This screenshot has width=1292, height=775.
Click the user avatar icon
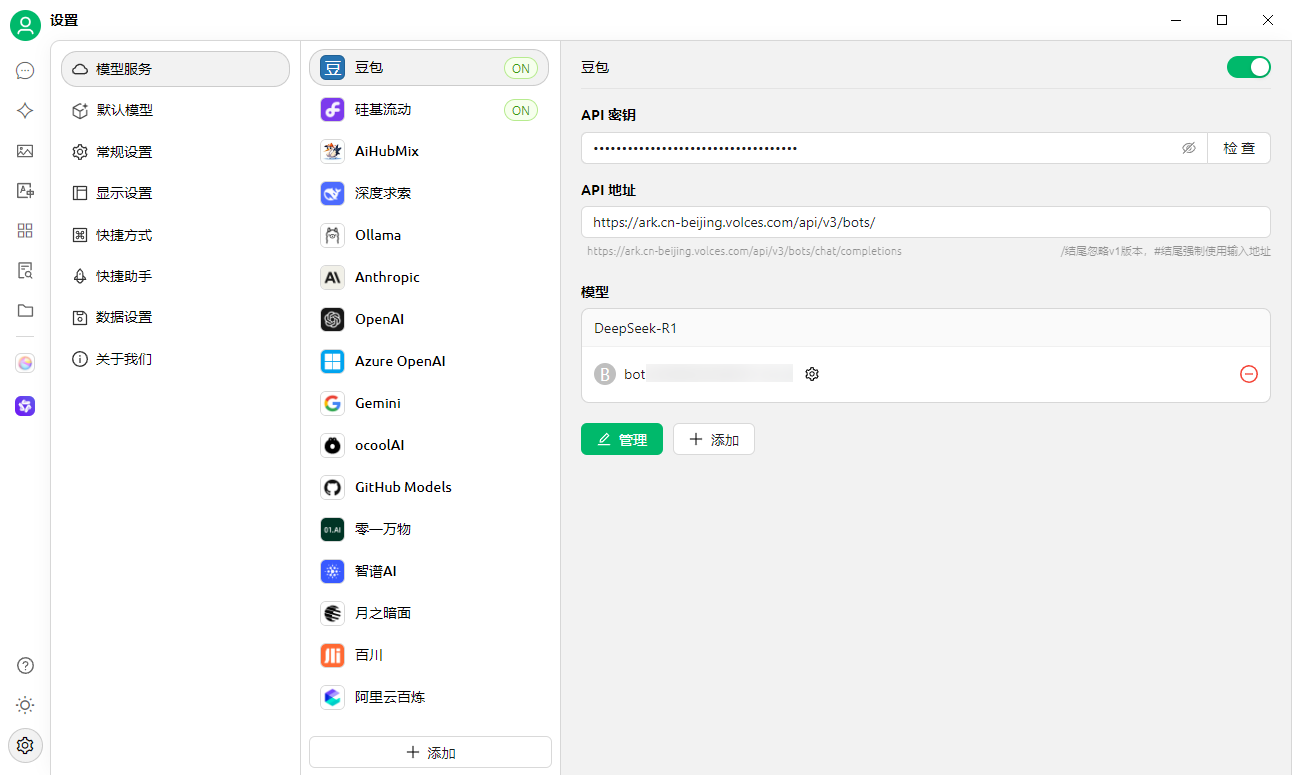(25, 25)
